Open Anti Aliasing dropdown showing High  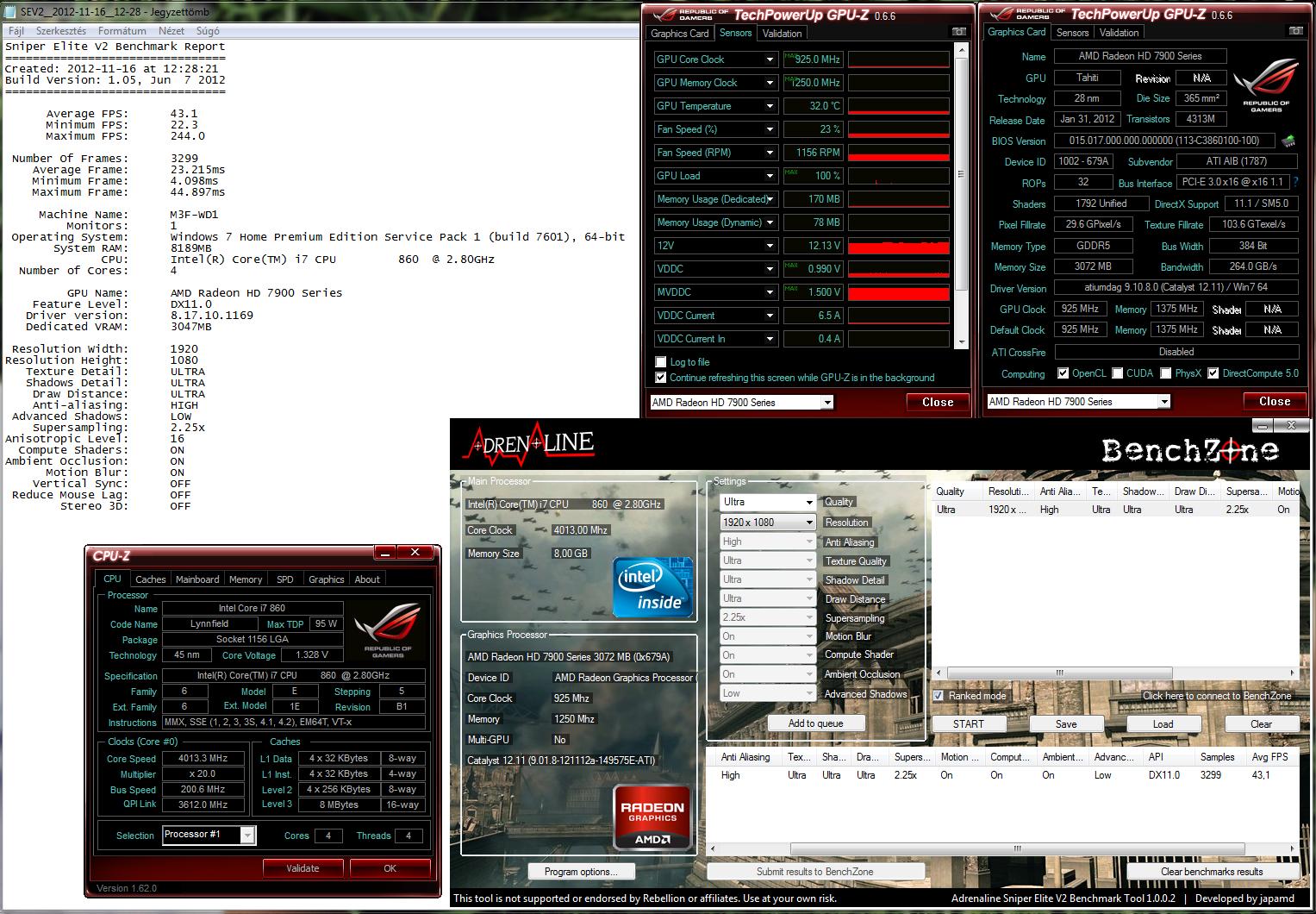[767, 542]
